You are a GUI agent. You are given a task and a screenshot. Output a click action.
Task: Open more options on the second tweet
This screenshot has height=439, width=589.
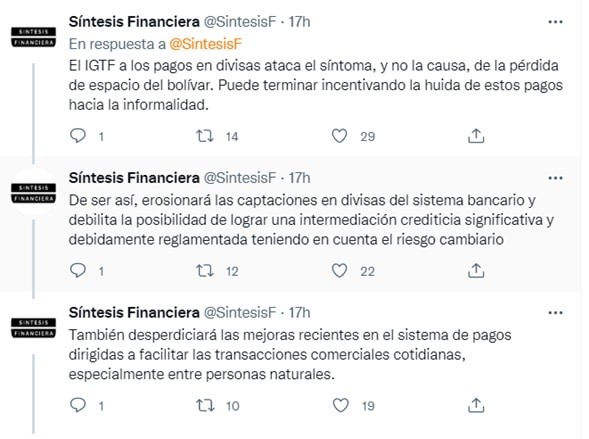555,178
